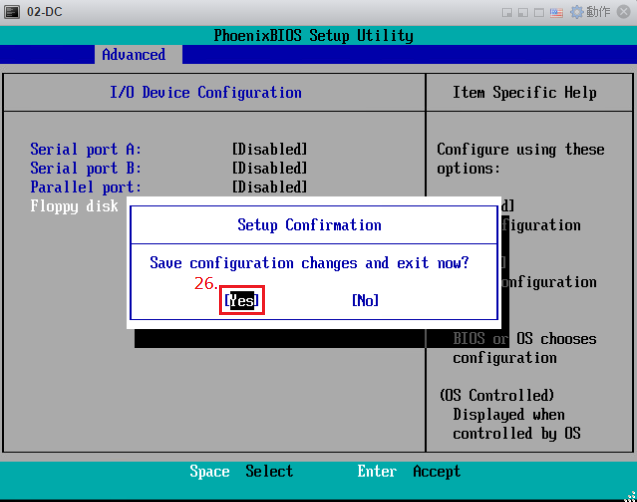Image resolution: width=637 pixels, height=502 pixels.
Task: Close the 02-DC console window
Action: click(623, 12)
